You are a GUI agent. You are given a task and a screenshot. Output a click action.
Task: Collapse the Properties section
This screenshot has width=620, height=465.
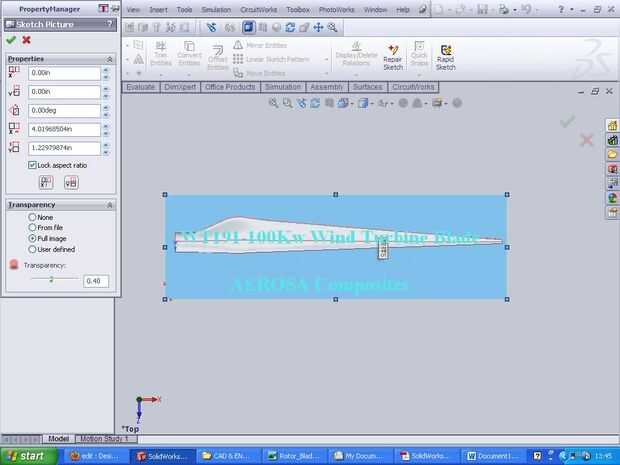(110, 59)
